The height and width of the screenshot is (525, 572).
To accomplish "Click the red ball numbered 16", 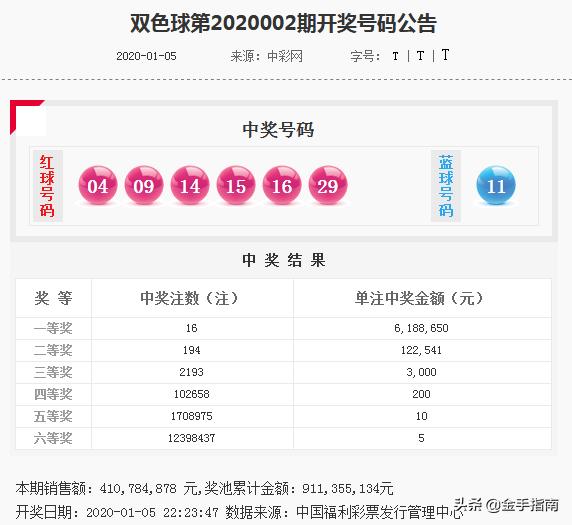I will [282, 185].
